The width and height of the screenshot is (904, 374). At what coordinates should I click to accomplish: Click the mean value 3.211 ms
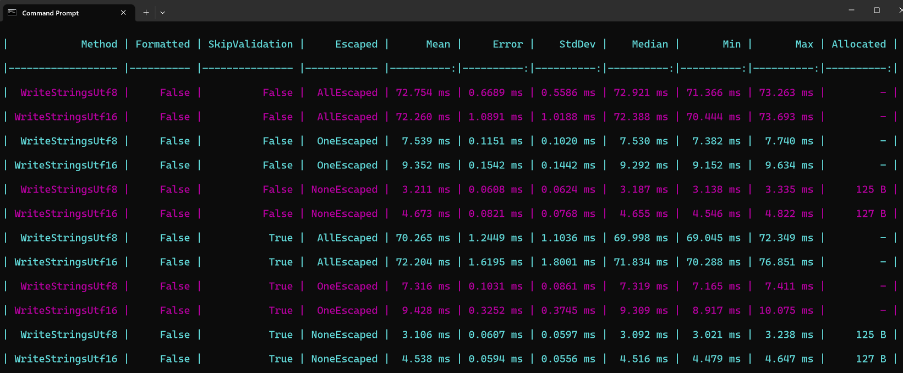[x=426, y=190]
